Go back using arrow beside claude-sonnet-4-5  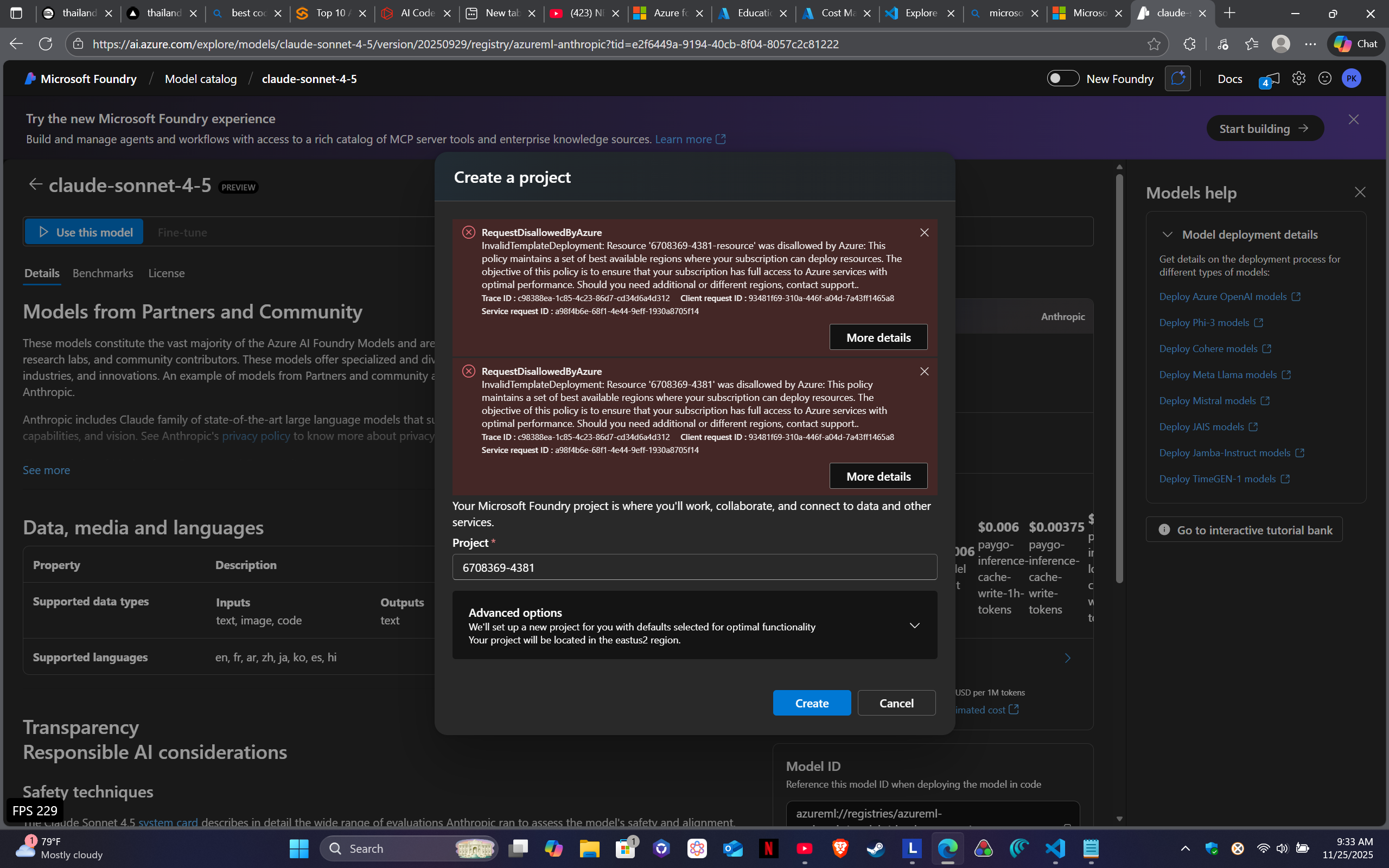(x=36, y=184)
